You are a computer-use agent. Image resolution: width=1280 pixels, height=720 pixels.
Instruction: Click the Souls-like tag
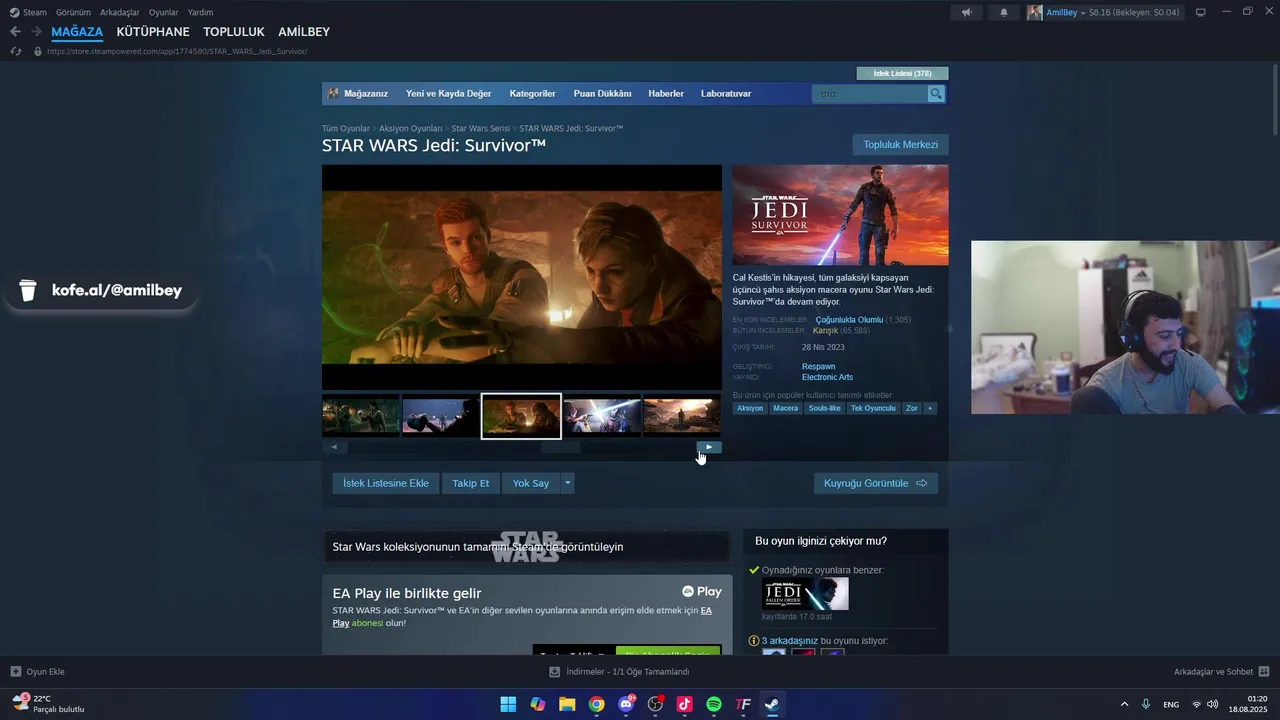pyautogui.click(x=825, y=408)
